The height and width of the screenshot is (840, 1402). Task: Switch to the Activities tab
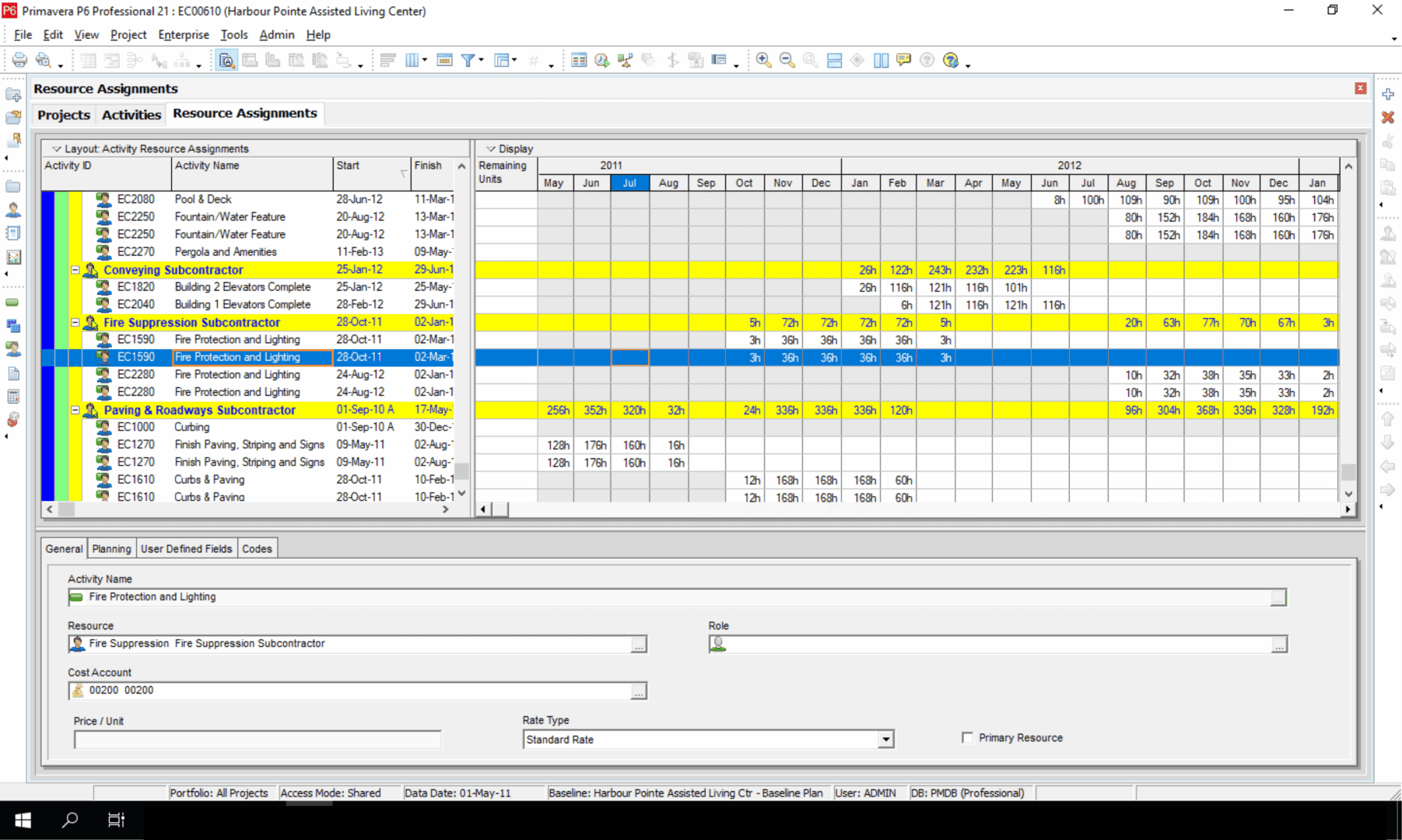point(131,115)
